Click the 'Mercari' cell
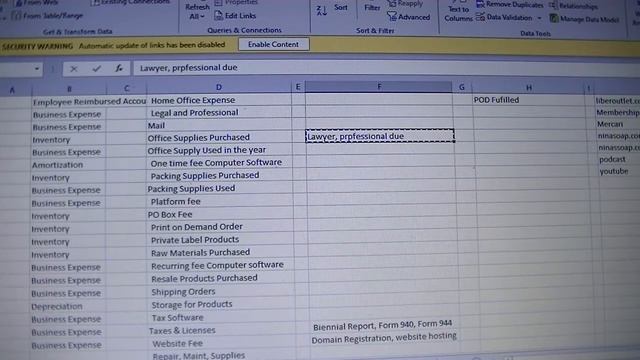640x360 pixels. click(x=610, y=124)
